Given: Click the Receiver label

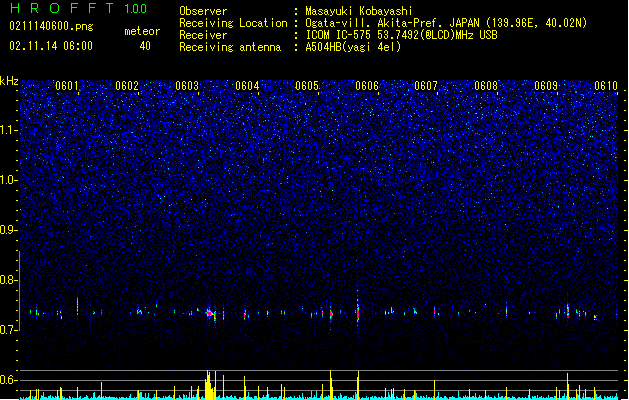Looking at the screenshot, I should (x=203, y=35).
